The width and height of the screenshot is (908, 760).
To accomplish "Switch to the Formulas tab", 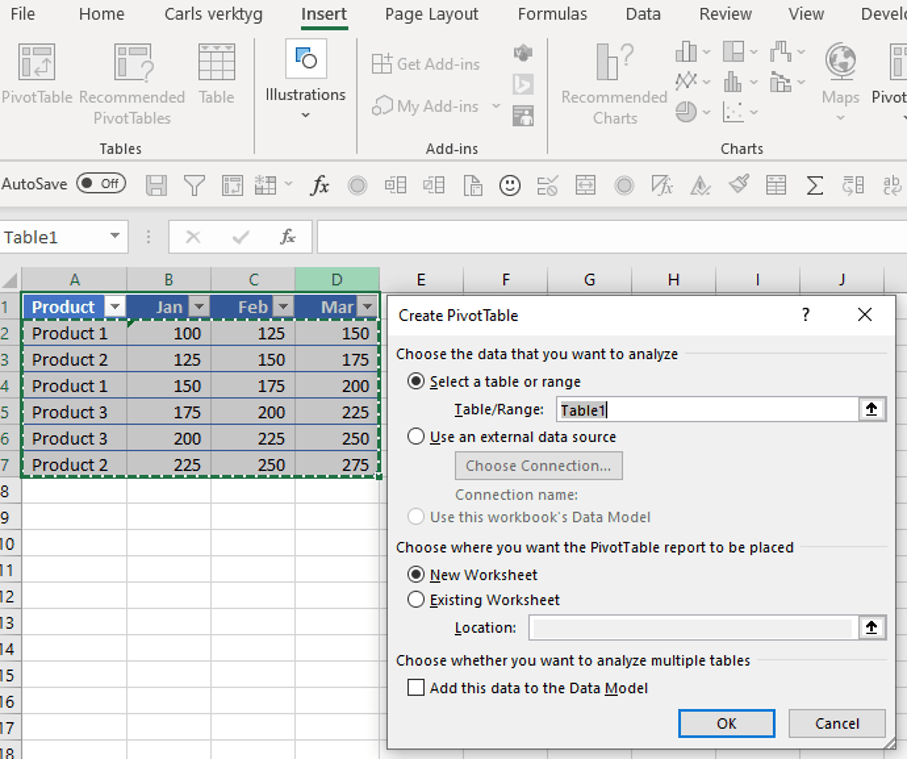I will tap(552, 14).
